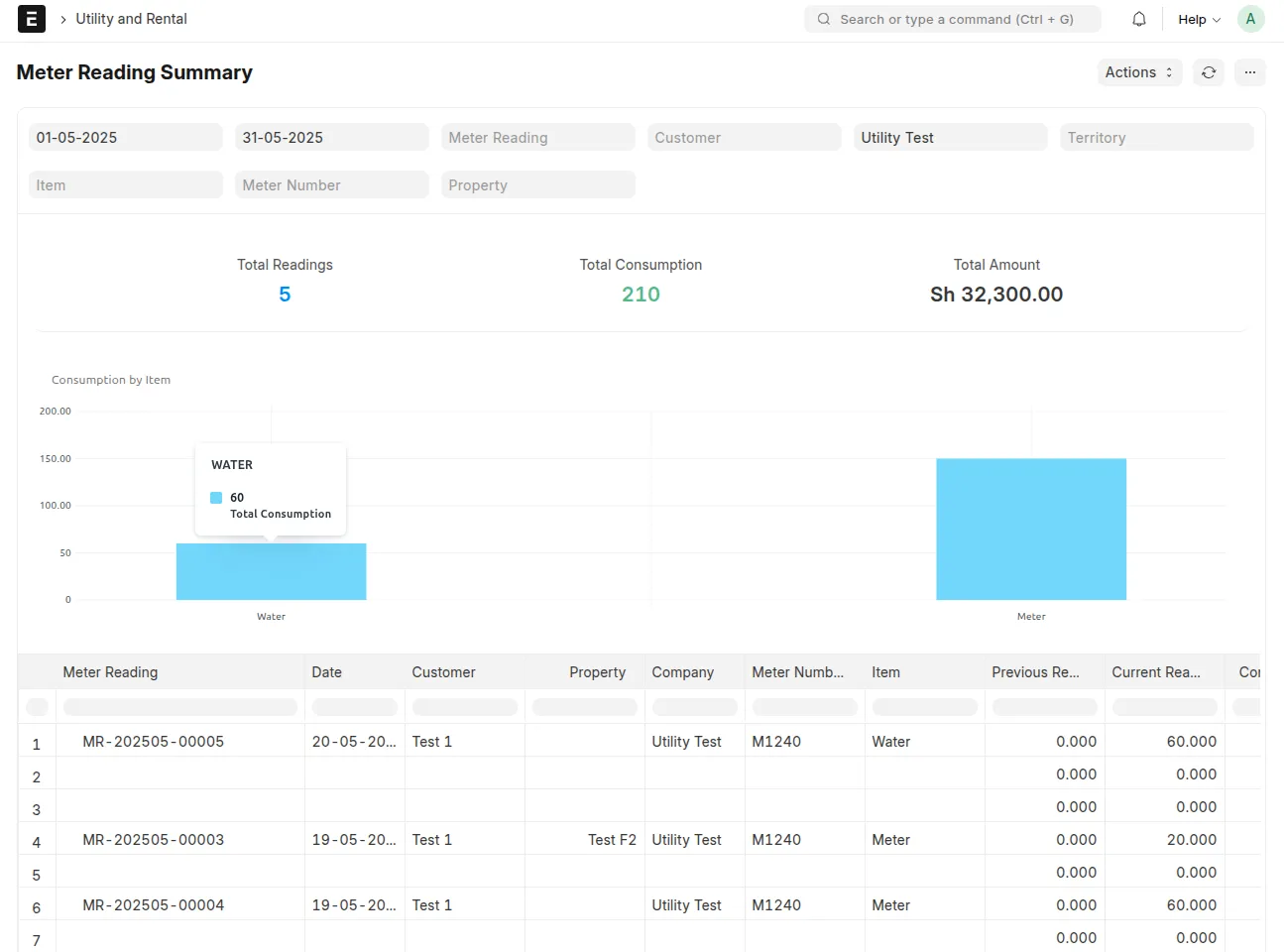Click the Total Readings value 5

(285, 295)
